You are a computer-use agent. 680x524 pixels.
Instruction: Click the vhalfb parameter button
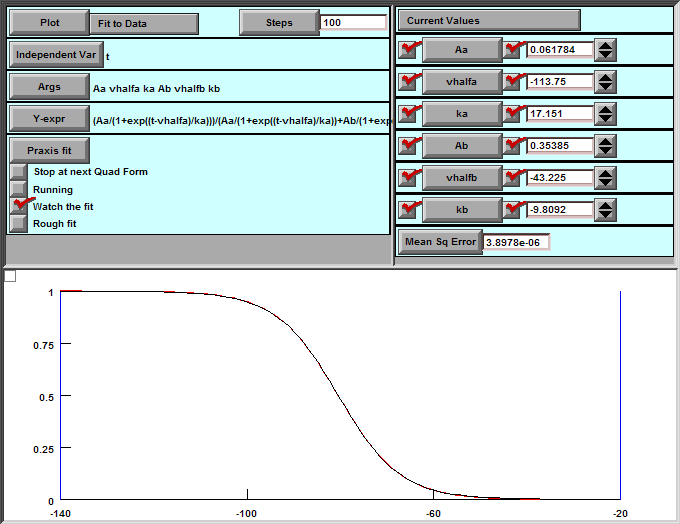462,178
